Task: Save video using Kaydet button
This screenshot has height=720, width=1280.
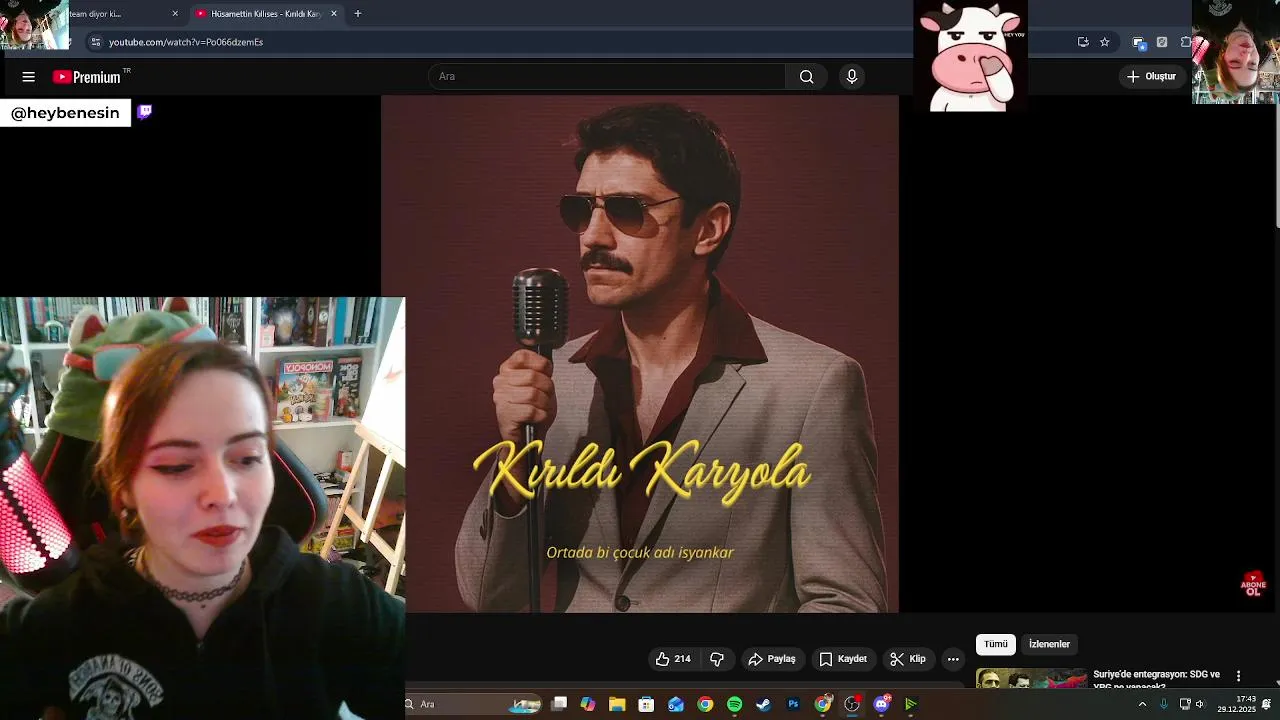Action: pyautogui.click(x=843, y=659)
